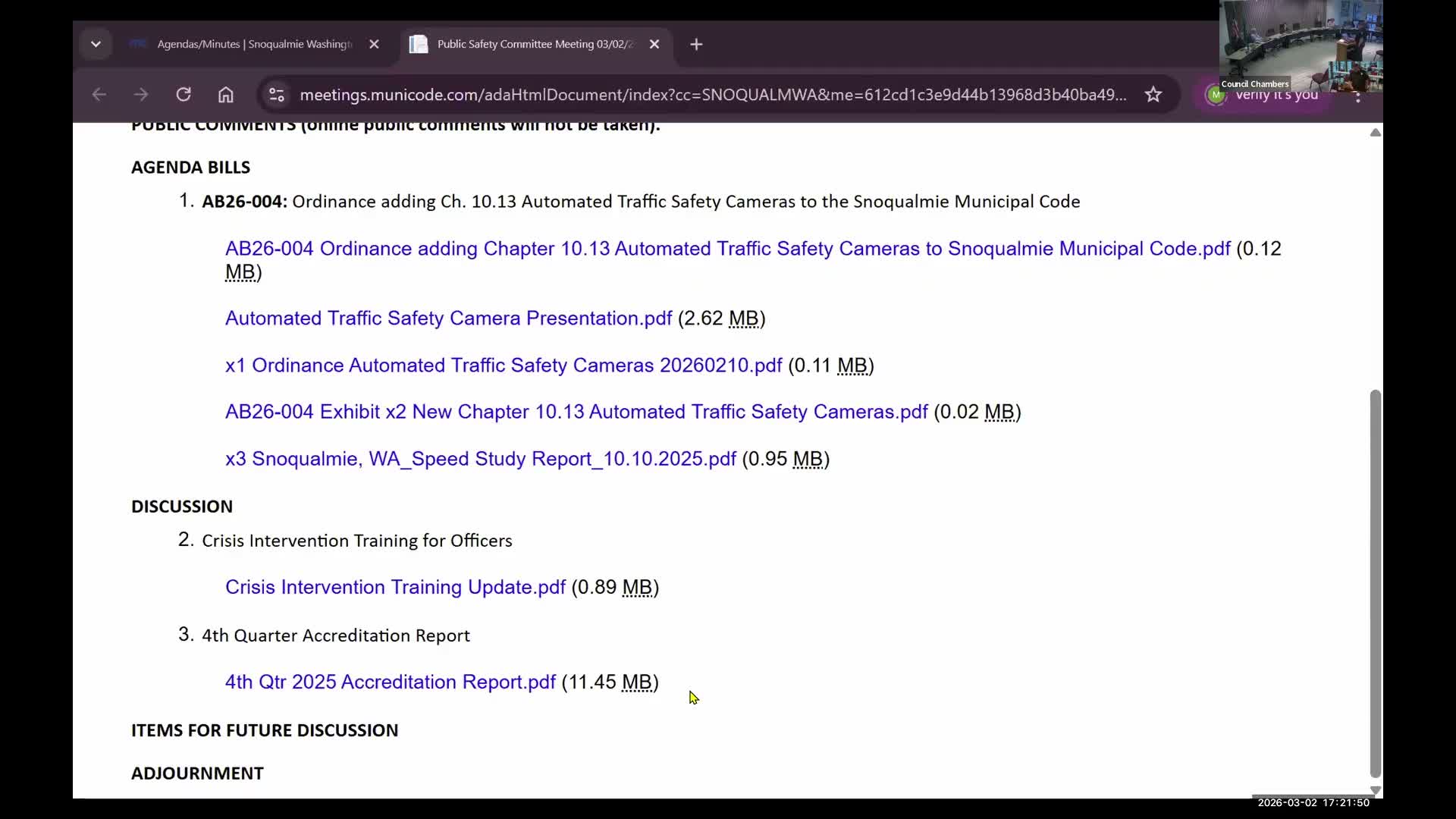Click the back navigation arrow

pyautogui.click(x=99, y=95)
